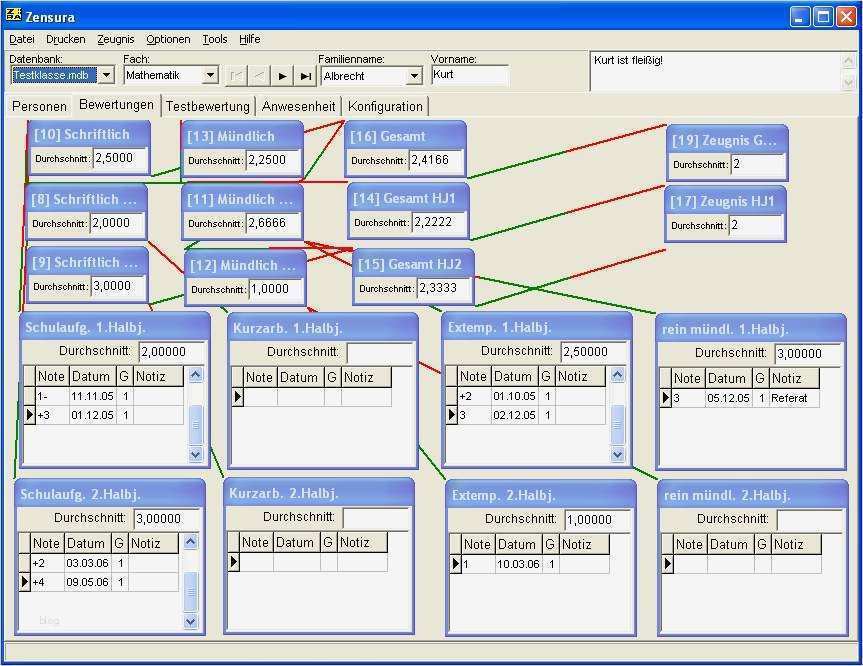The image size is (863, 666).
Task: Click the Note column header in Kurzarb. 2.Halbj.
Action: 256,543
